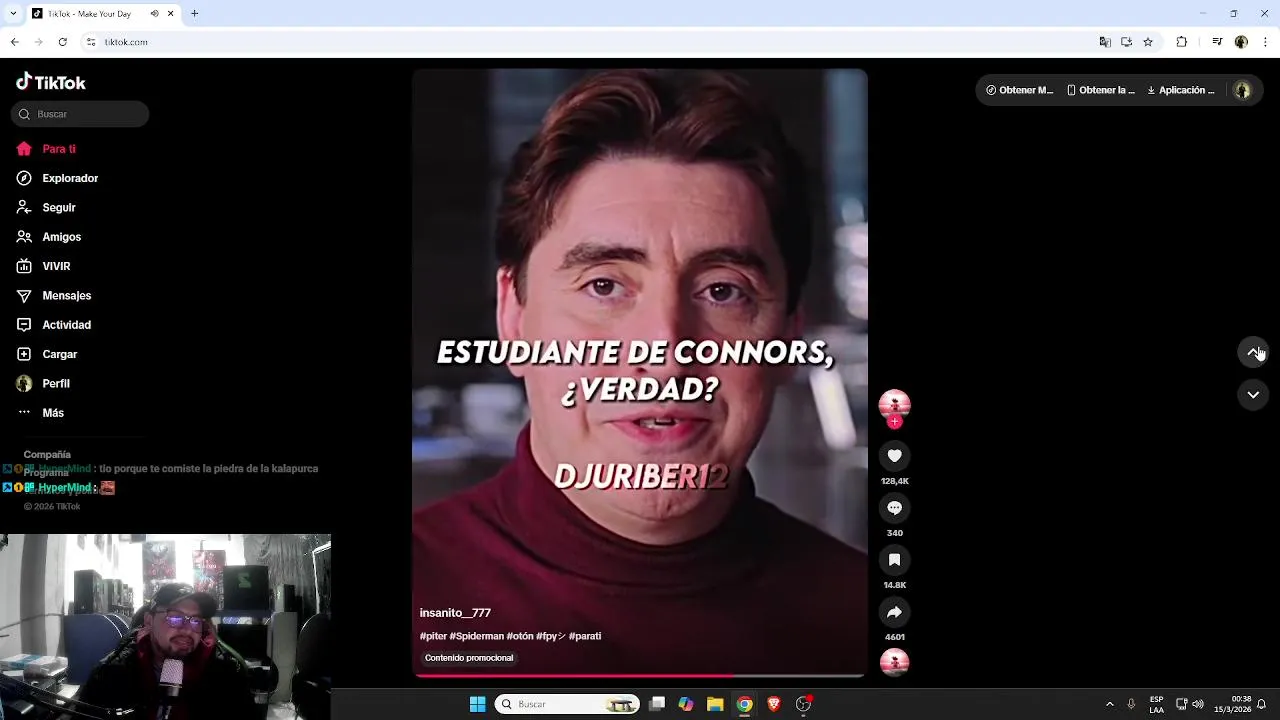Image resolution: width=1280 pixels, height=720 pixels.
Task: Open the creator avatar above the like button
Action: pyautogui.click(x=894, y=404)
